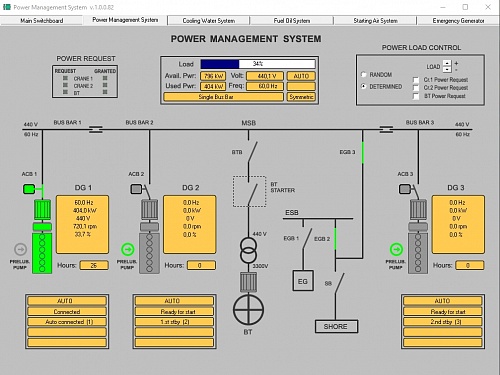Check the BT Power Request checkbox

416,96
